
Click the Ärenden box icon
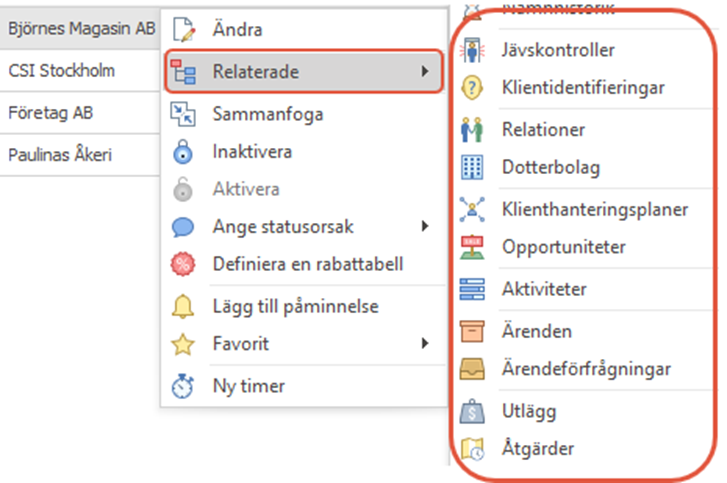tap(471, 331)
